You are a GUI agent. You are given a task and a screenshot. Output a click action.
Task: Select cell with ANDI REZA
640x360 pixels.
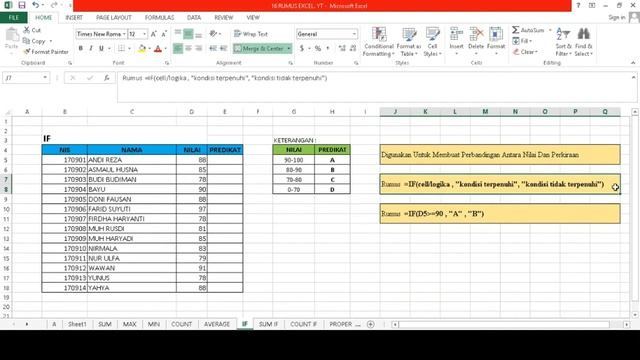coord(132,160)
